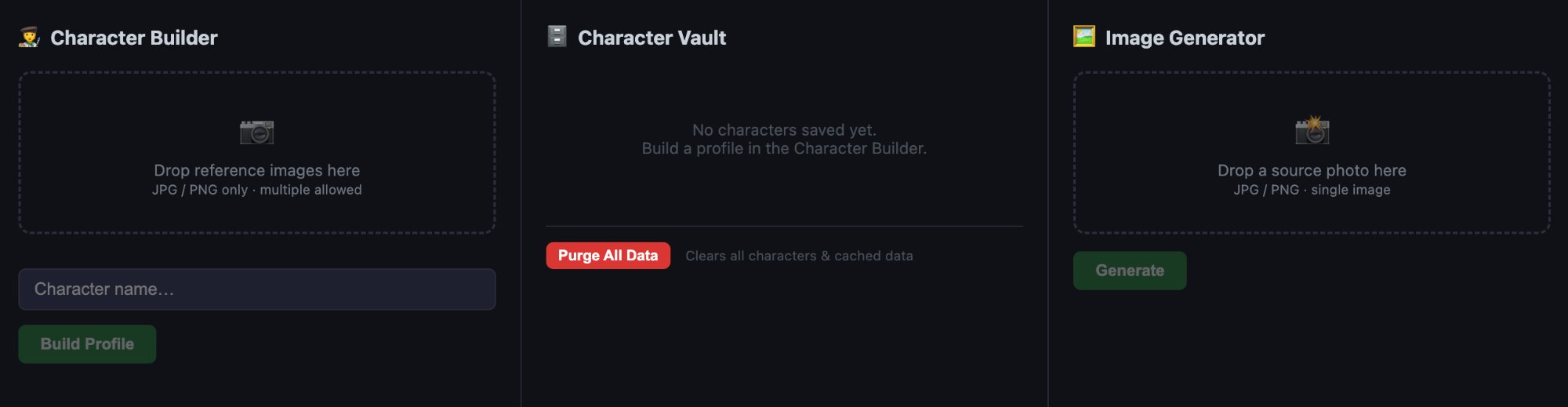This screenshot has height=407, width=1568.
Task: Click 'JPG / PNG · single image' hint
Action: 1311,190
